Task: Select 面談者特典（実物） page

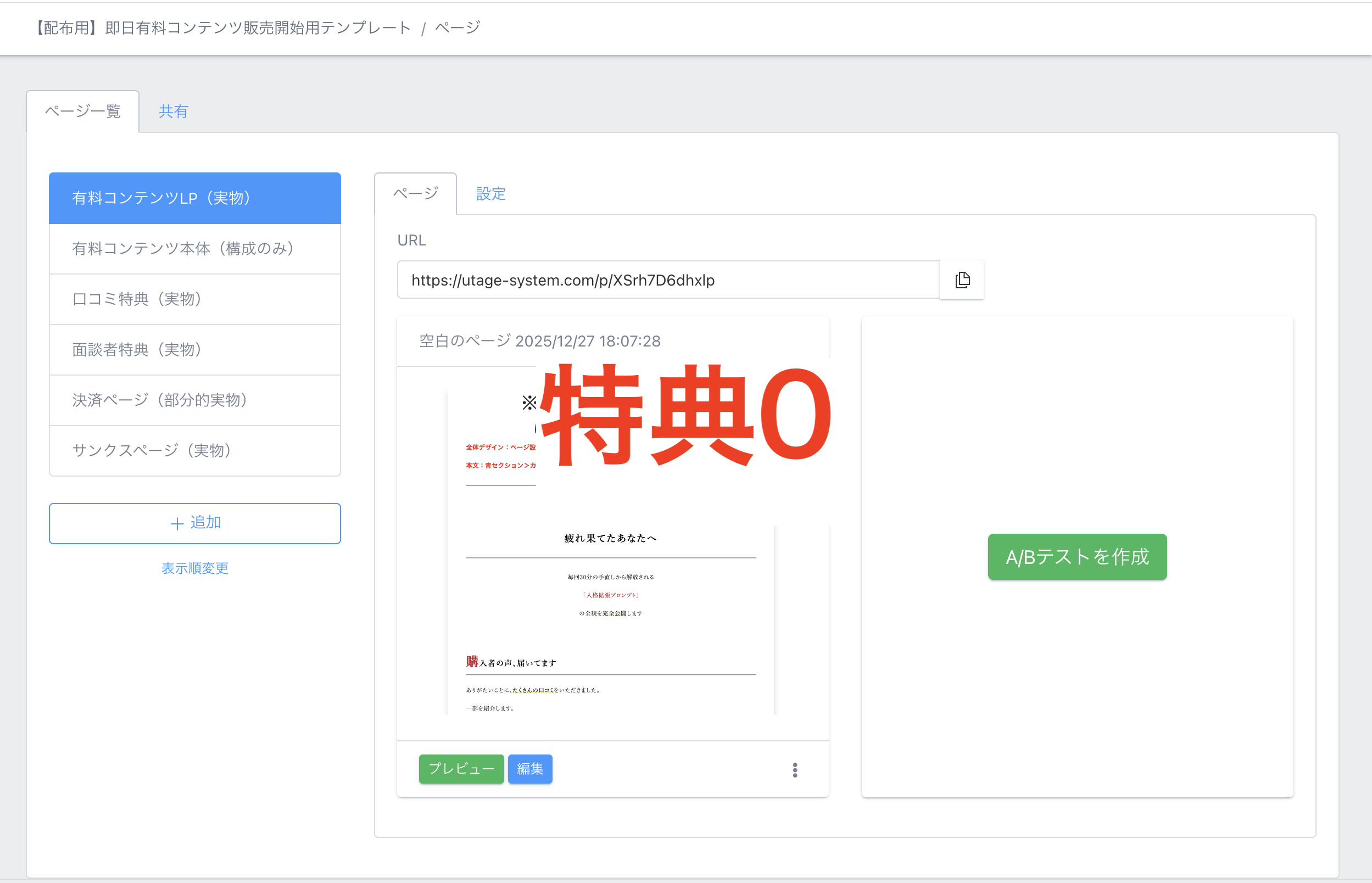Action: click(195, 349)
